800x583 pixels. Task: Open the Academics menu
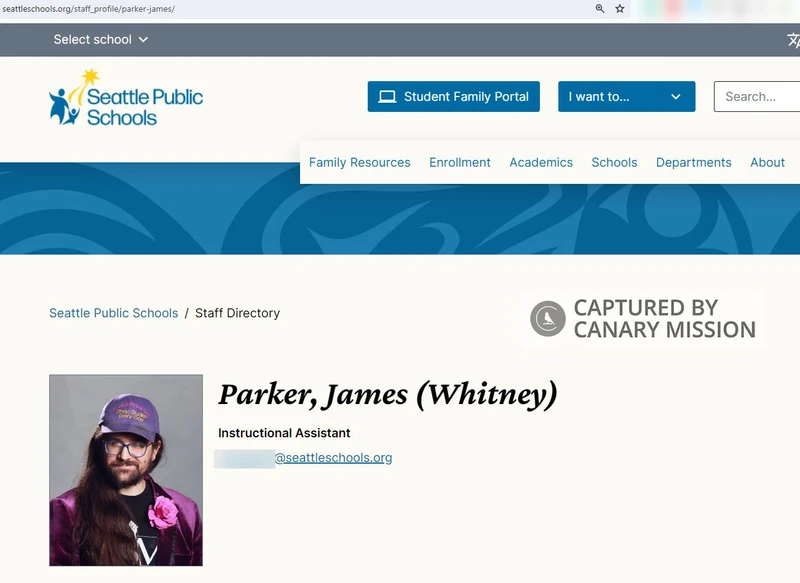tap(541, 162)
